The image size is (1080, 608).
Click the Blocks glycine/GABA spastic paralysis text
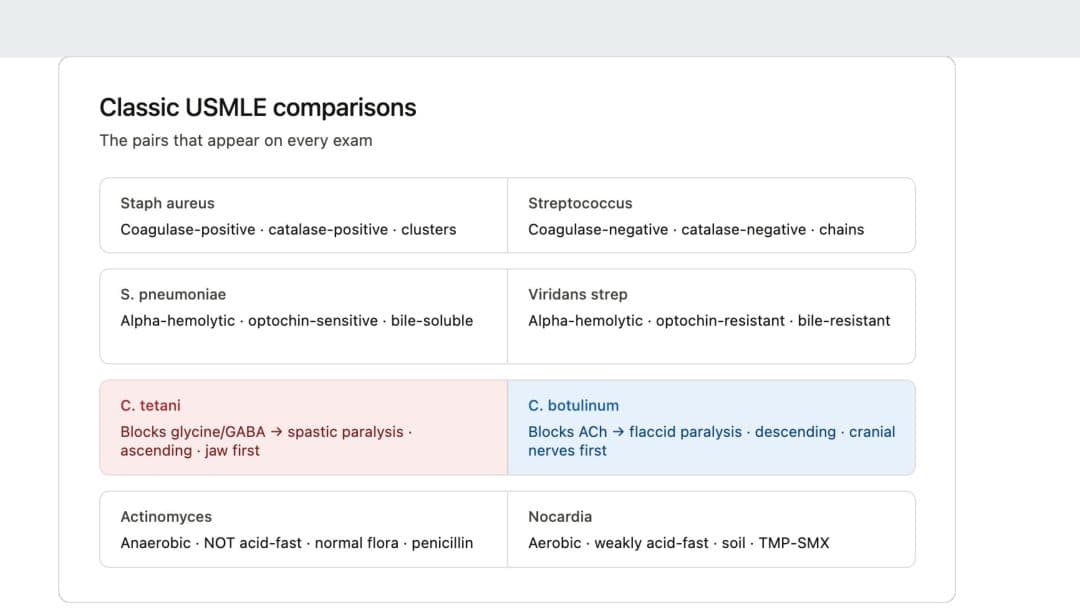[x=266, y=441]
